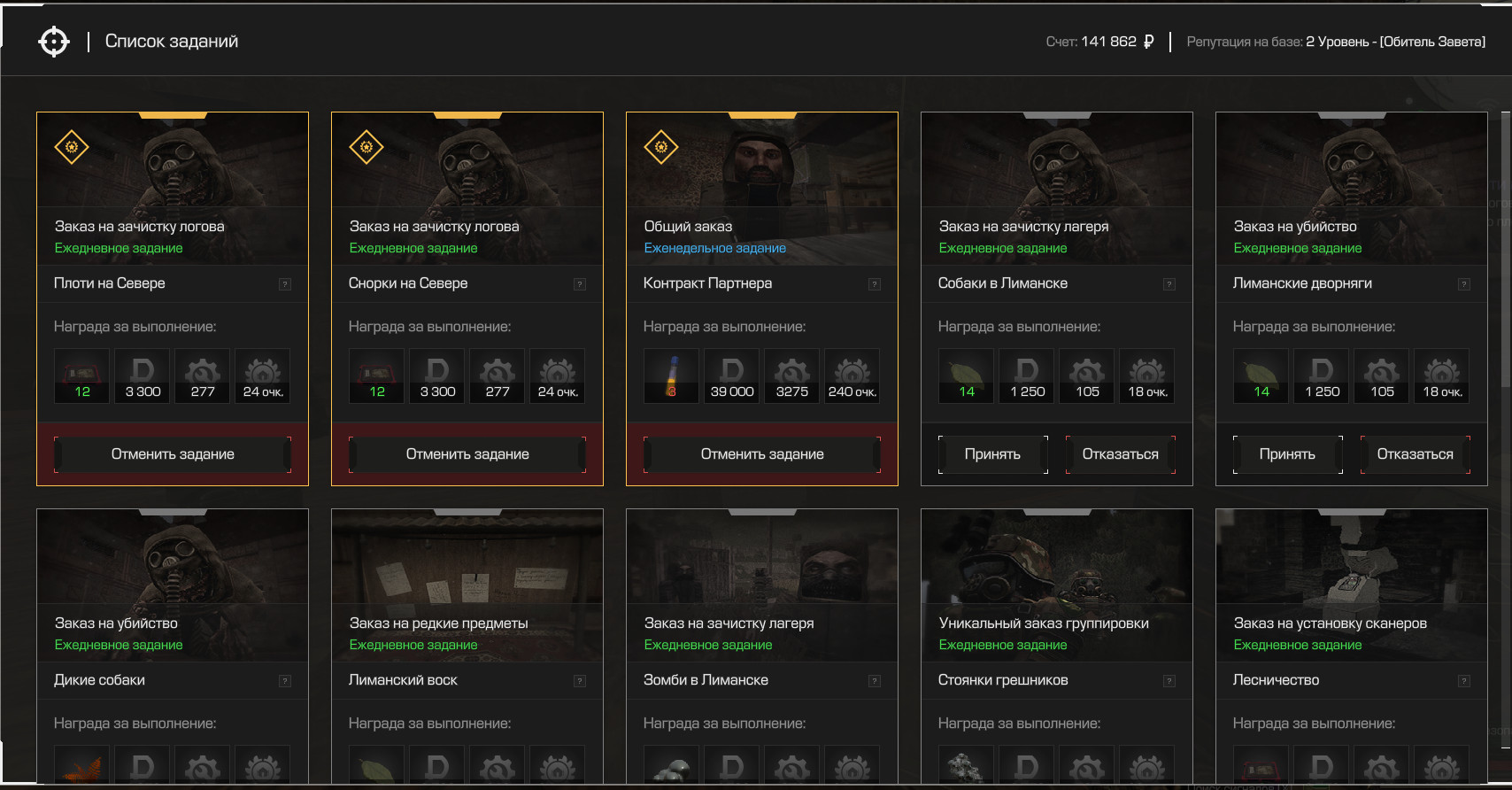Open the help icon next to Лиманские дворняги

(1464, 284)
